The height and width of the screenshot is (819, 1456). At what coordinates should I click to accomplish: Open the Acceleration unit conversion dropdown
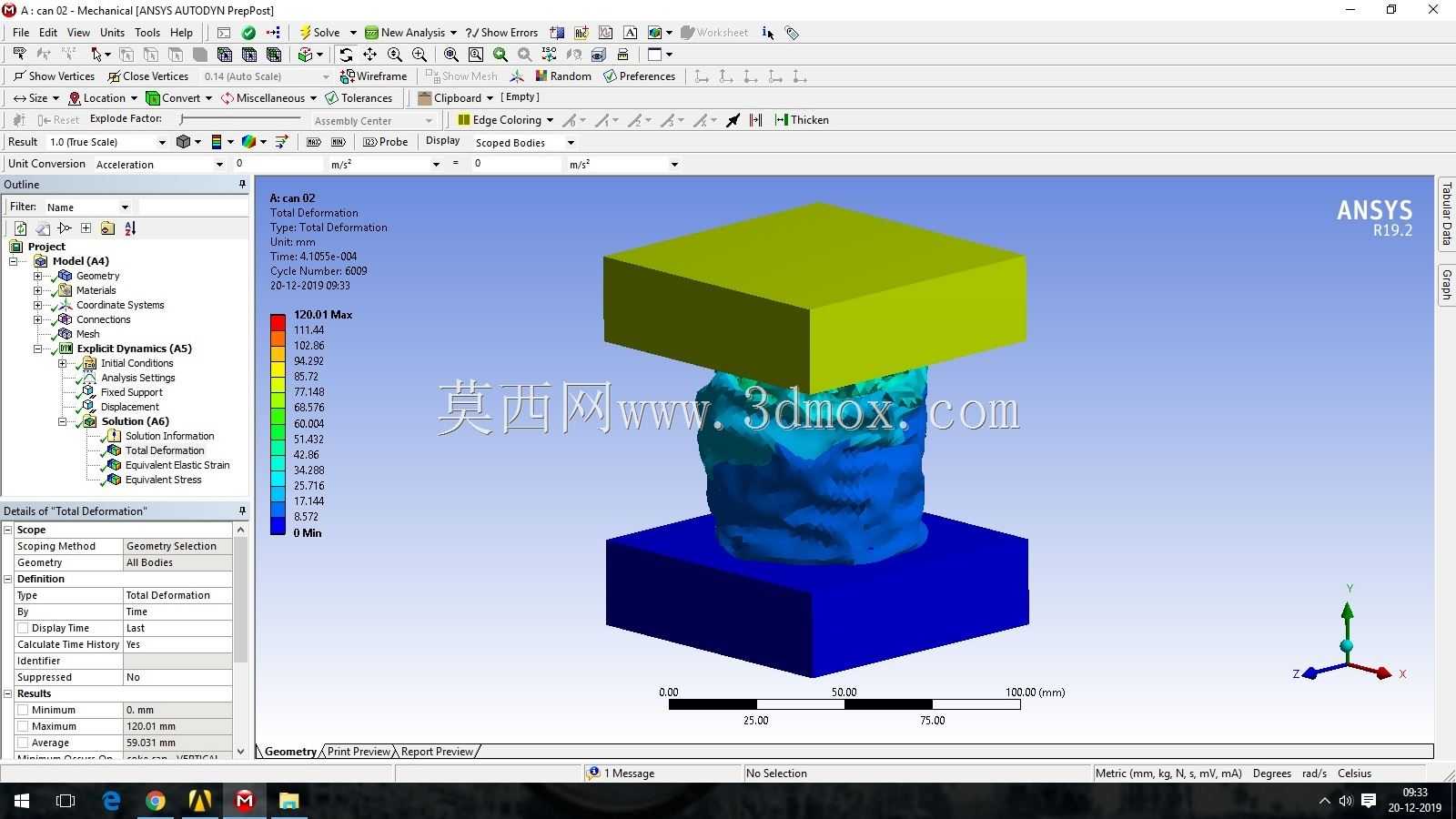[x=219, y=165]
